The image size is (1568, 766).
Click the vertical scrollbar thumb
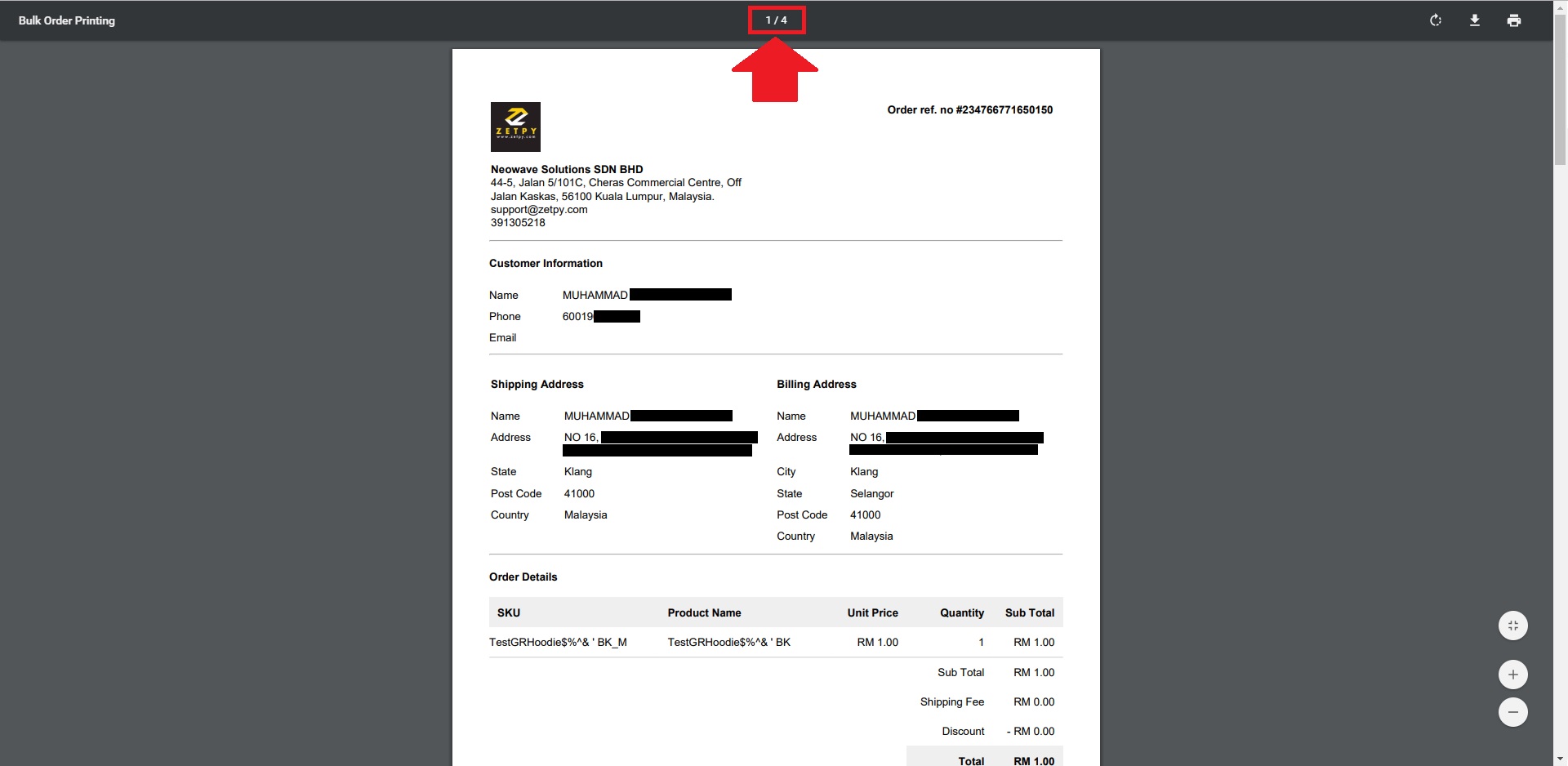pyautogui.click(x=1561, y=90)
